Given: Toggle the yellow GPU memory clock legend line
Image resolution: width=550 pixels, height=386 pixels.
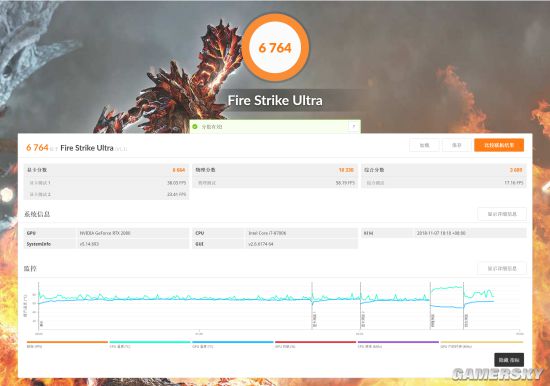Looking at the screenshot, I should click(x=482, y=342).
